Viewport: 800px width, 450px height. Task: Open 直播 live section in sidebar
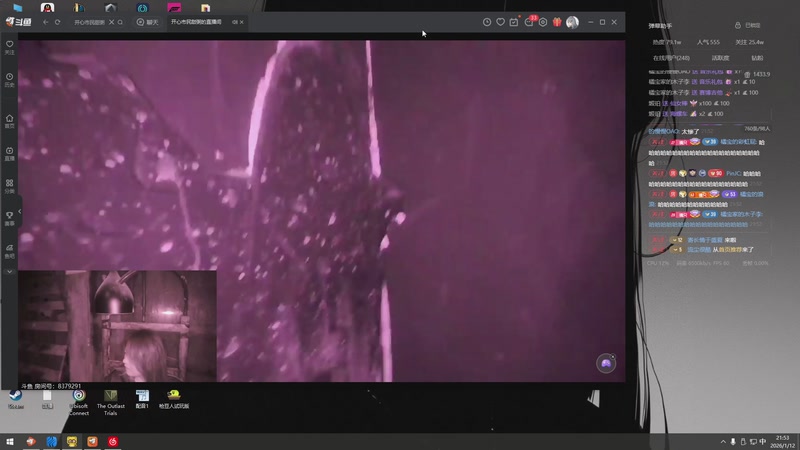[10, 154]
